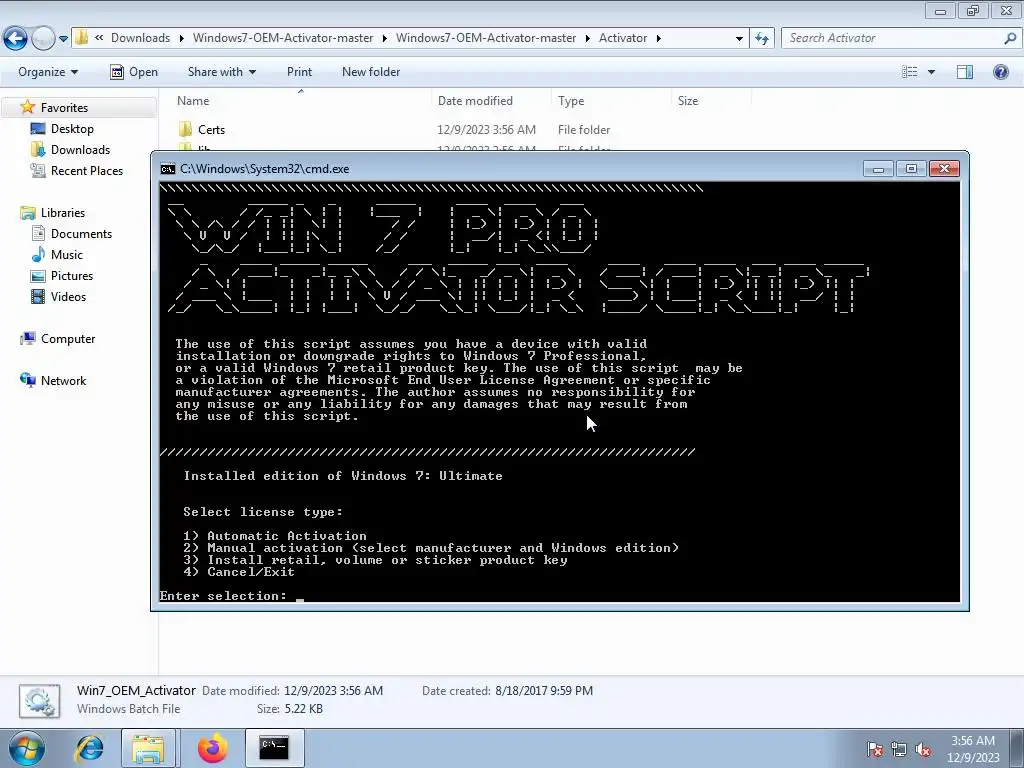Screen dimensions: 1024x768
Task: Expand the address bar previous locations dropdown
Action: 739,39
